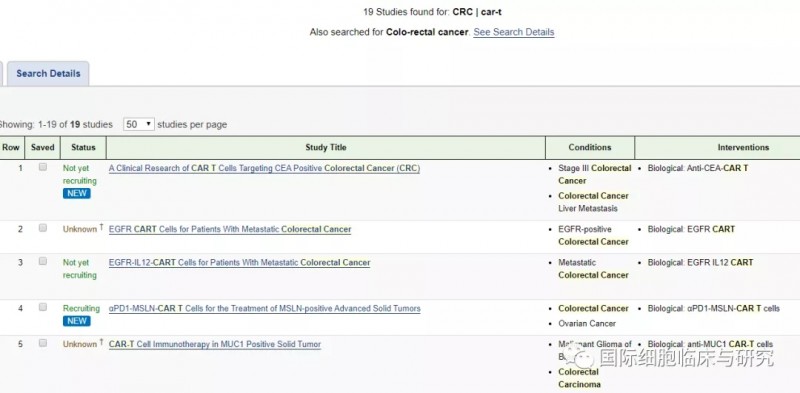800x393 pixels.
Task: Click the NEW badge in row 1
Action: (x=77, y=193)
